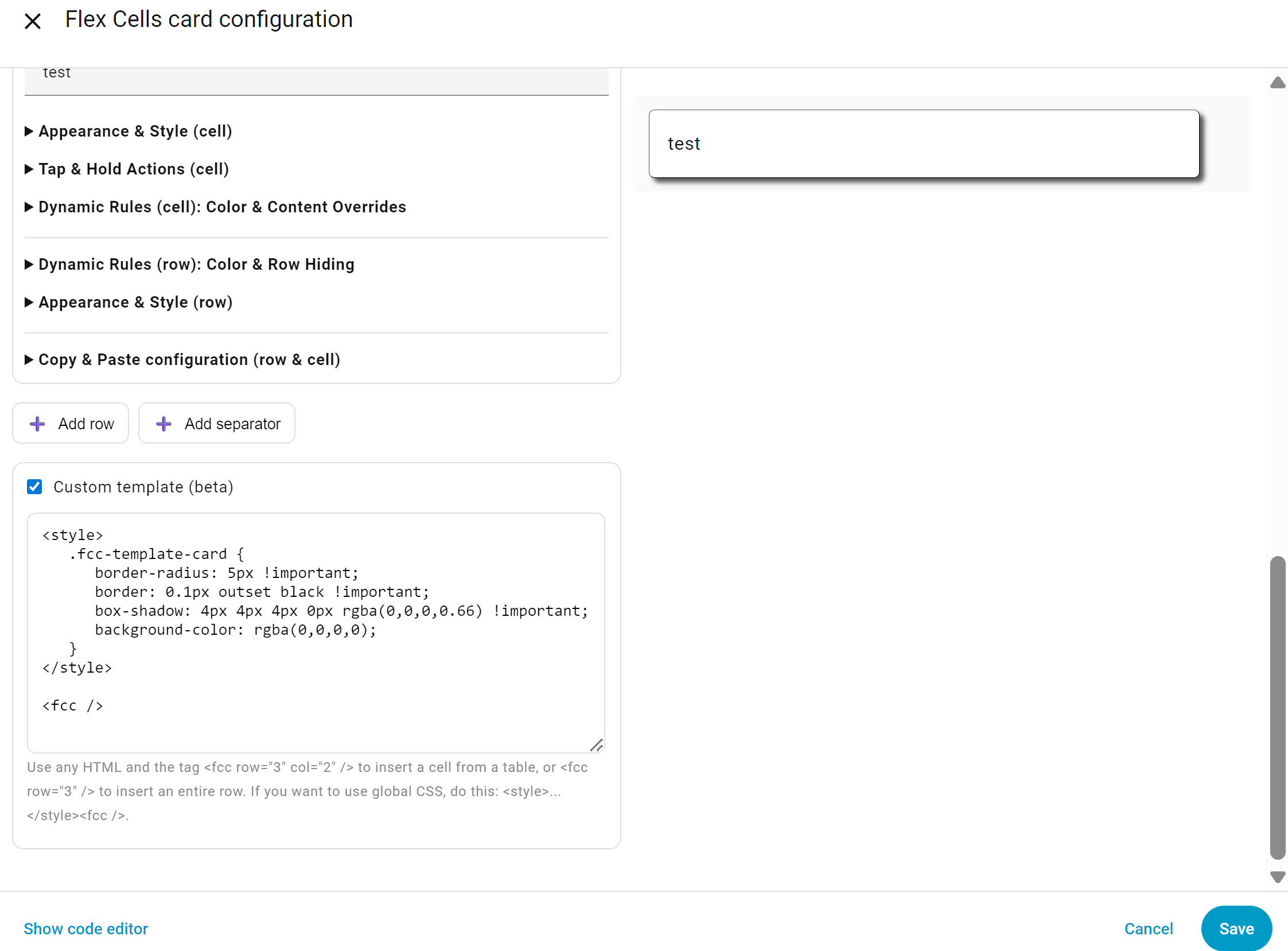Image resolution: width=1288 pixels, height=951 pixels.
Task: Uncheck Custom template (beta) checkbox
Action: [x=34, y=487]
